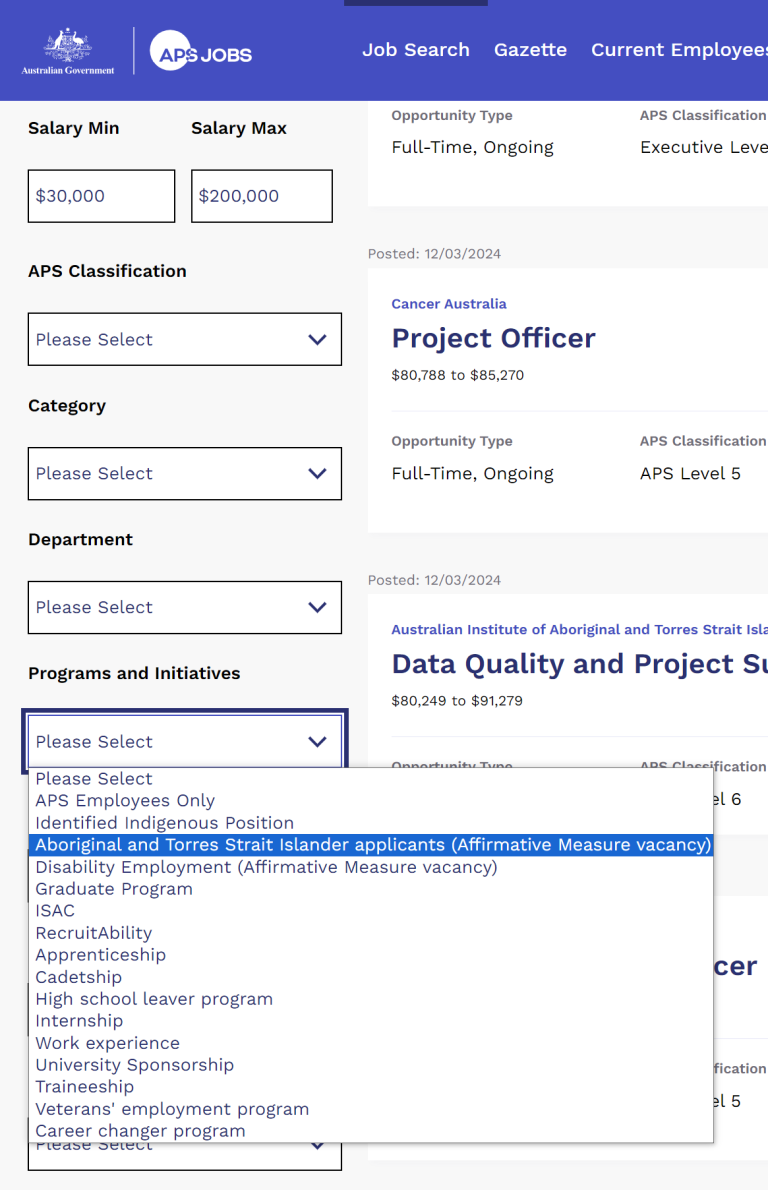Click the APS Jobs logo
768x1190 pixels.
pos(201,52)
